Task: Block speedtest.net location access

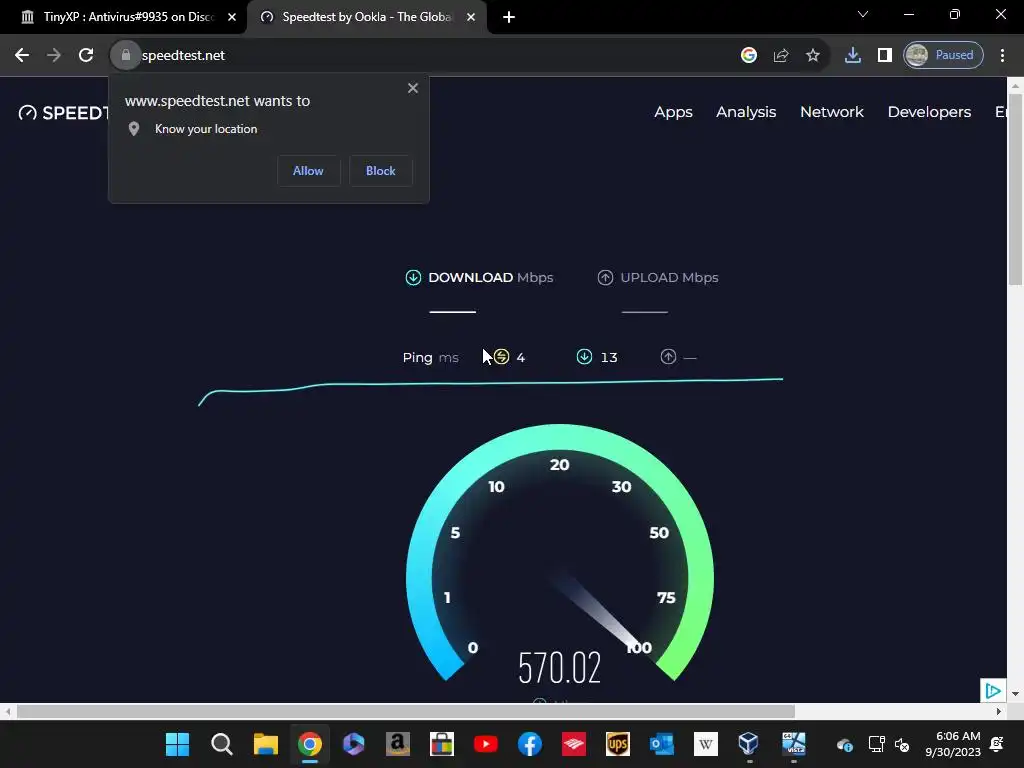Action: click(381, 170)
